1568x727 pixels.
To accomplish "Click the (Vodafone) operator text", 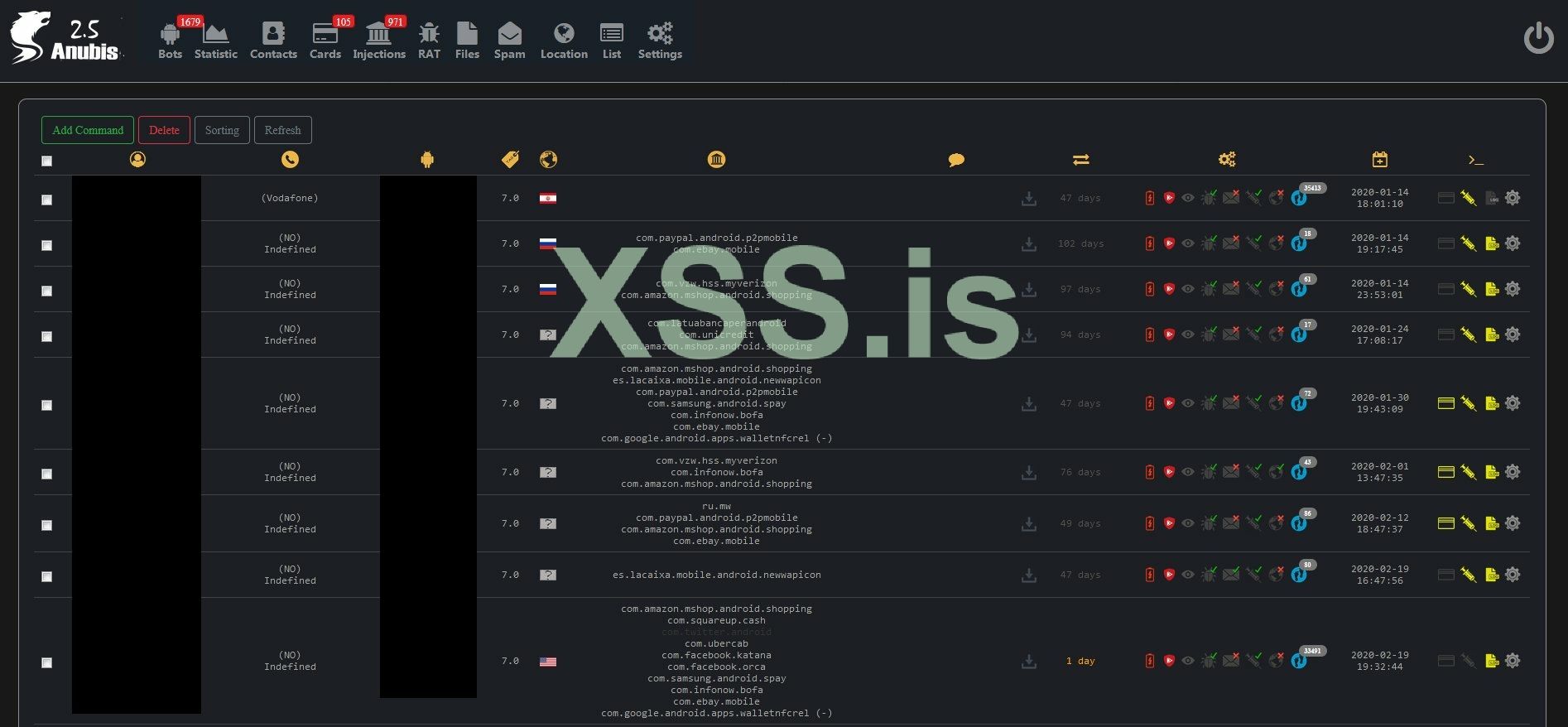I will click(x=290, y=198).
